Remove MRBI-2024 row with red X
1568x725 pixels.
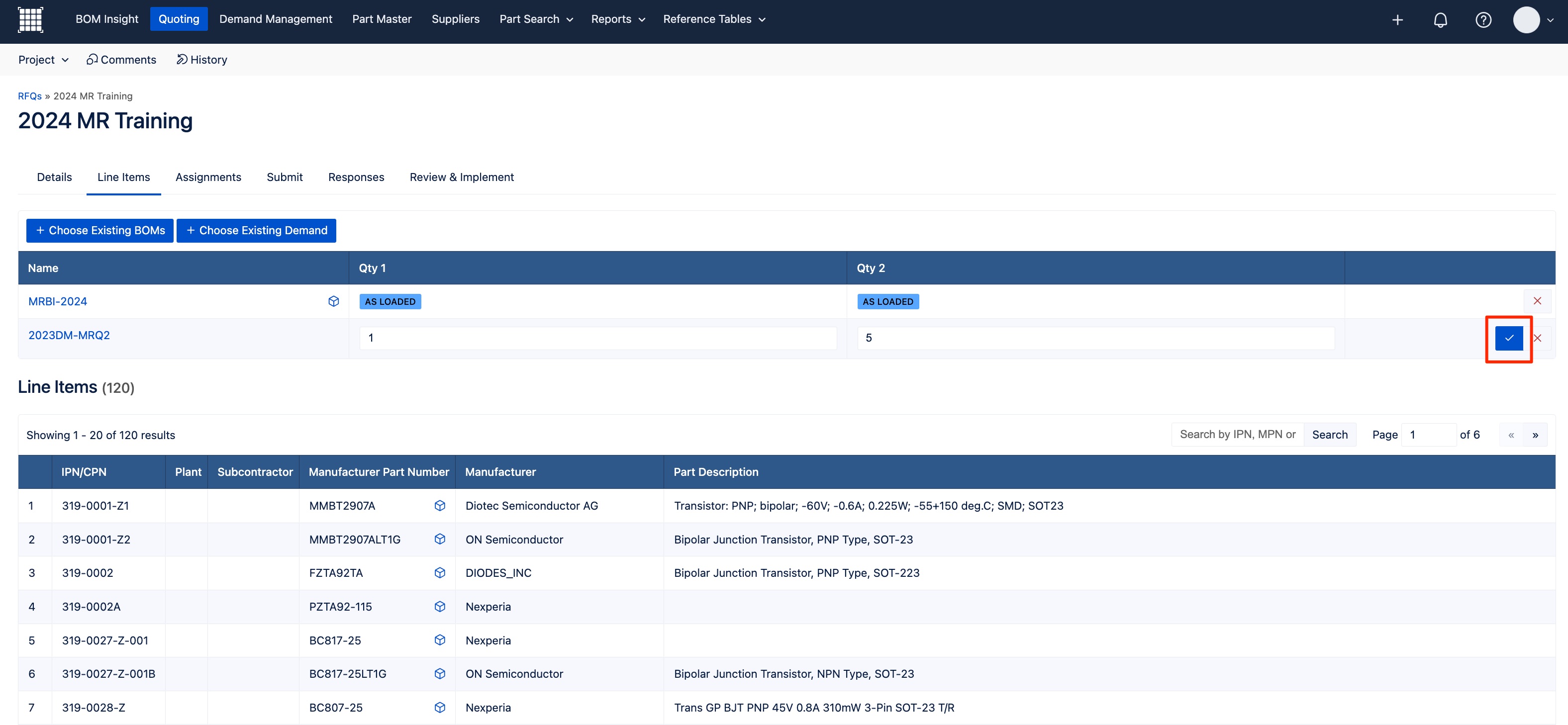click(1537, 301)
